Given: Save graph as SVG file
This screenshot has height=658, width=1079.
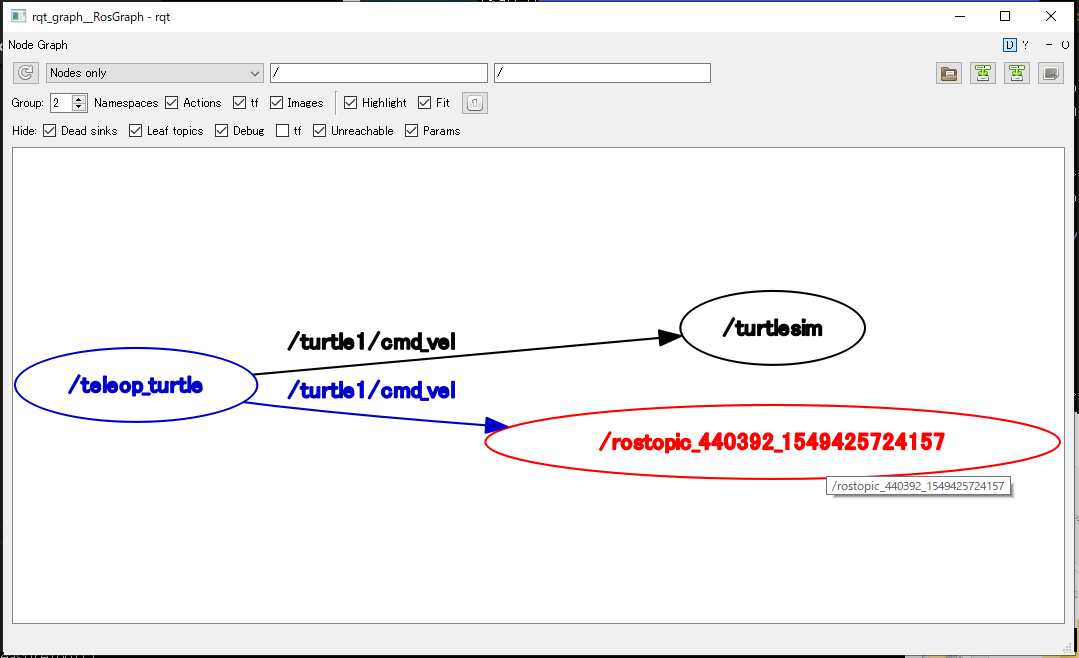Looking at the screenshot, I should (1016, 72).
